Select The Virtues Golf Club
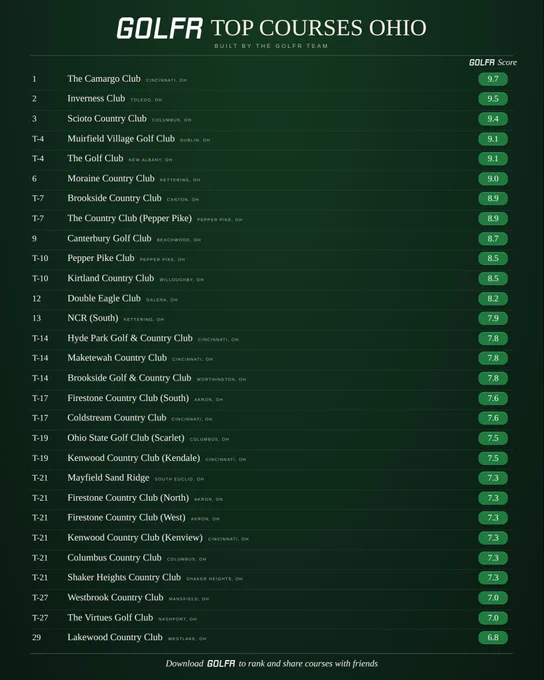The height and width of the screenshot is (680, 544). tap(110, 617)
